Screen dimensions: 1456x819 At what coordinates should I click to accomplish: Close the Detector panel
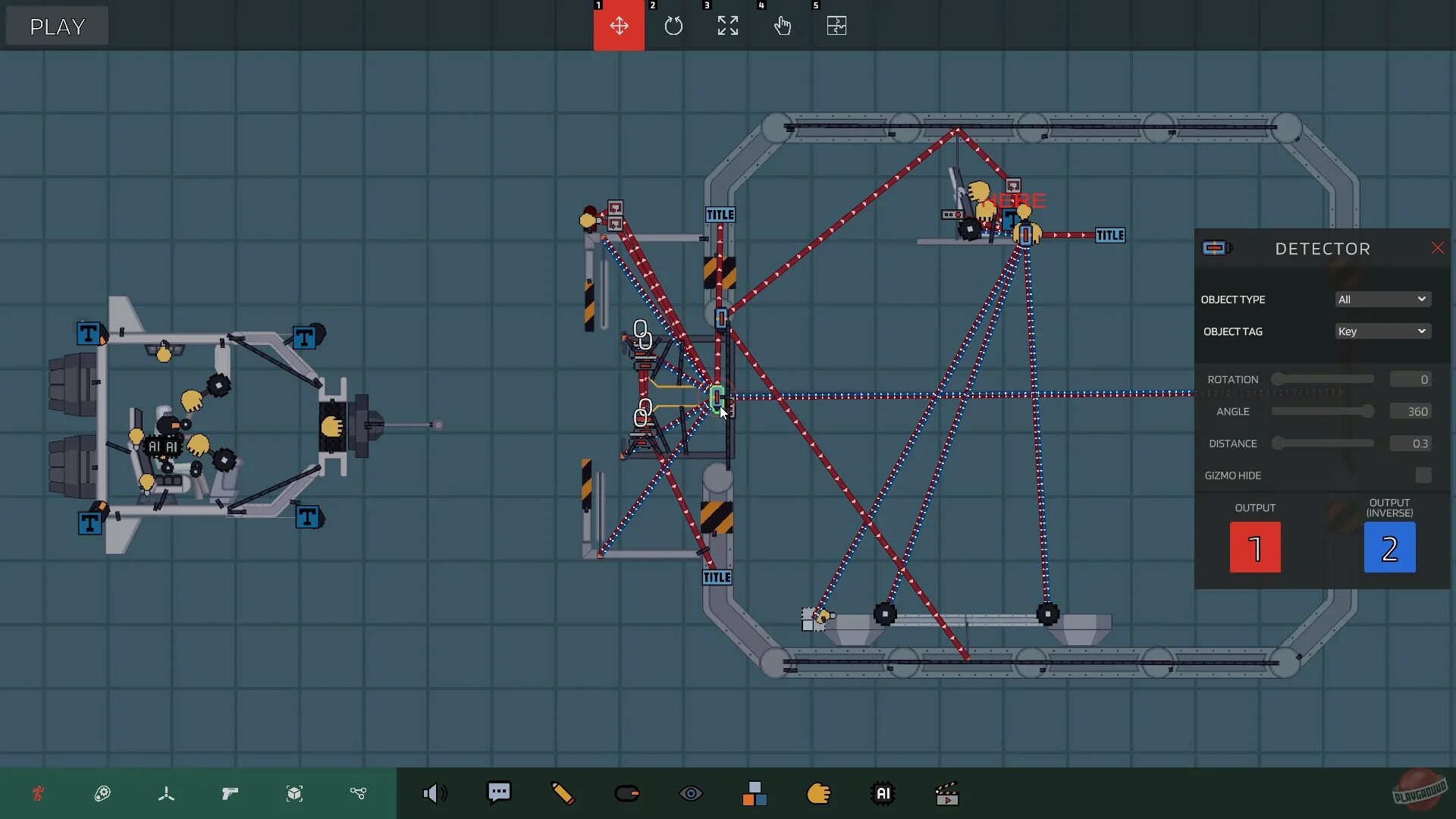click(1437, 249)
